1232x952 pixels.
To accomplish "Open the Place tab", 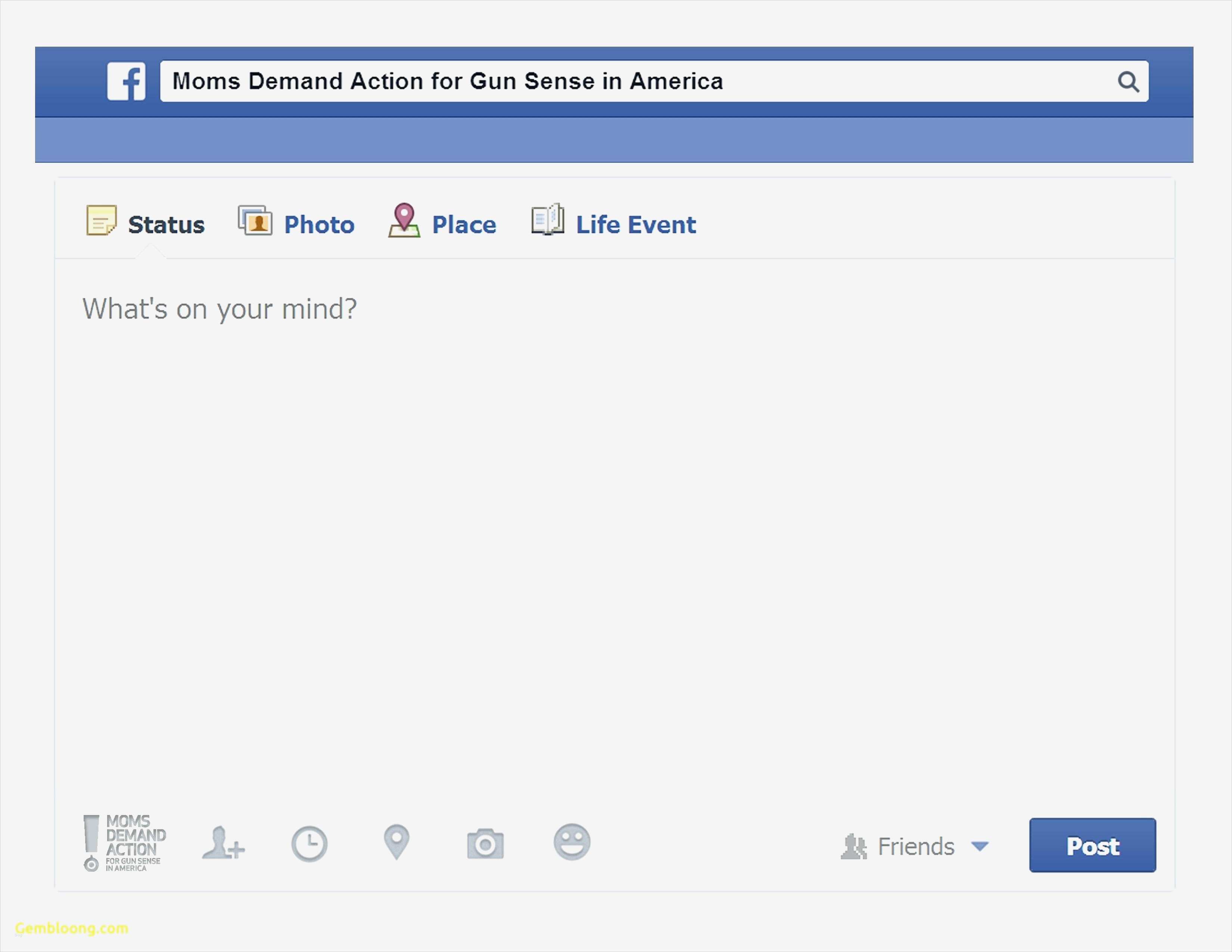I will (x=464, y=225).
